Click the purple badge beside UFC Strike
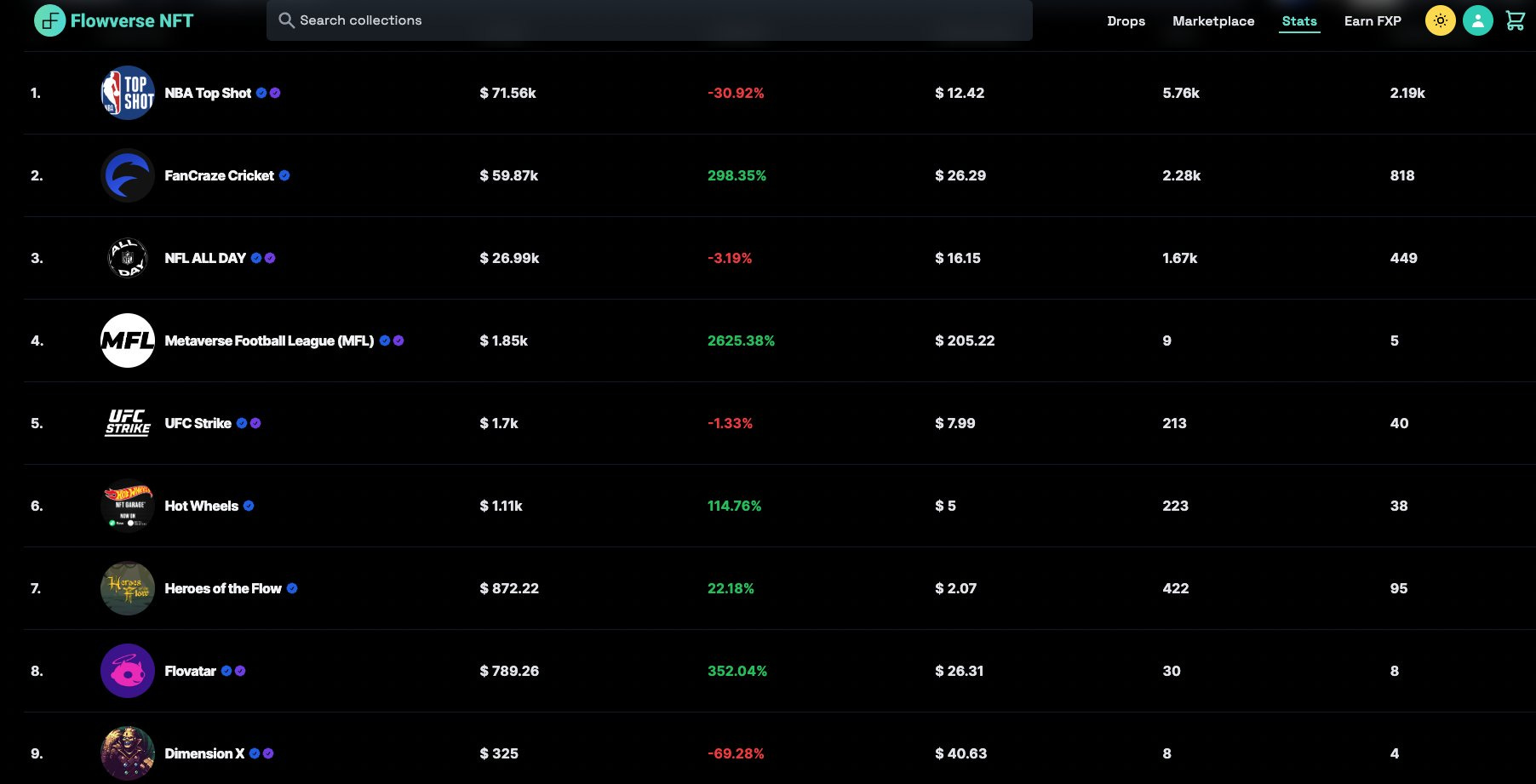This screenshot has width=1536, height=784. click(255, 423)
